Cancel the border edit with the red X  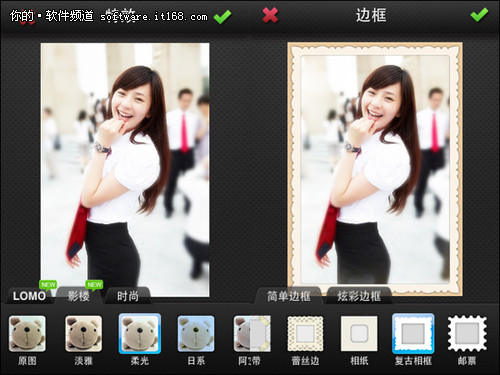(270, 15)
